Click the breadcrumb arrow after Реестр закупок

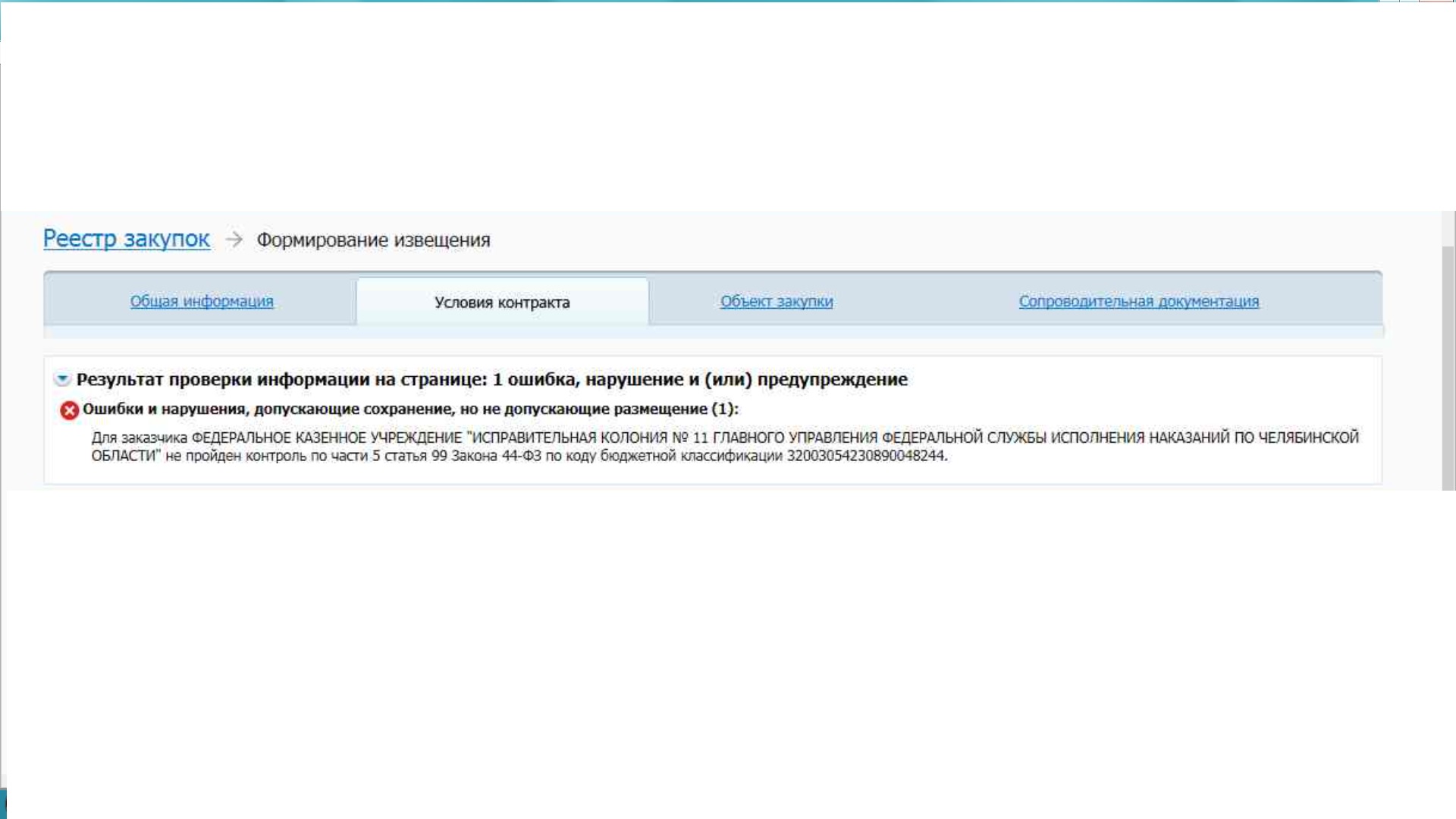pyautogui.click(x=234, y=240)
